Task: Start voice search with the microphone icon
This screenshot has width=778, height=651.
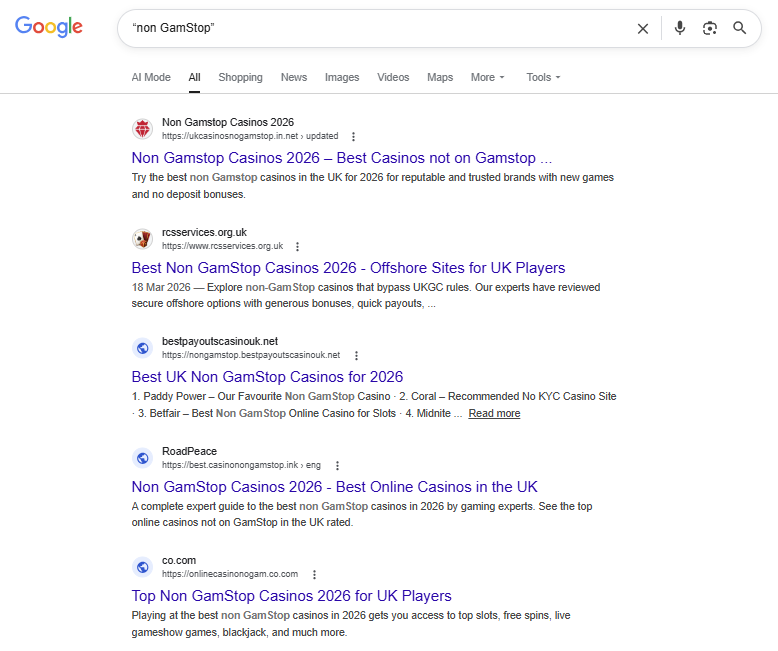Action: pos(680,28)
